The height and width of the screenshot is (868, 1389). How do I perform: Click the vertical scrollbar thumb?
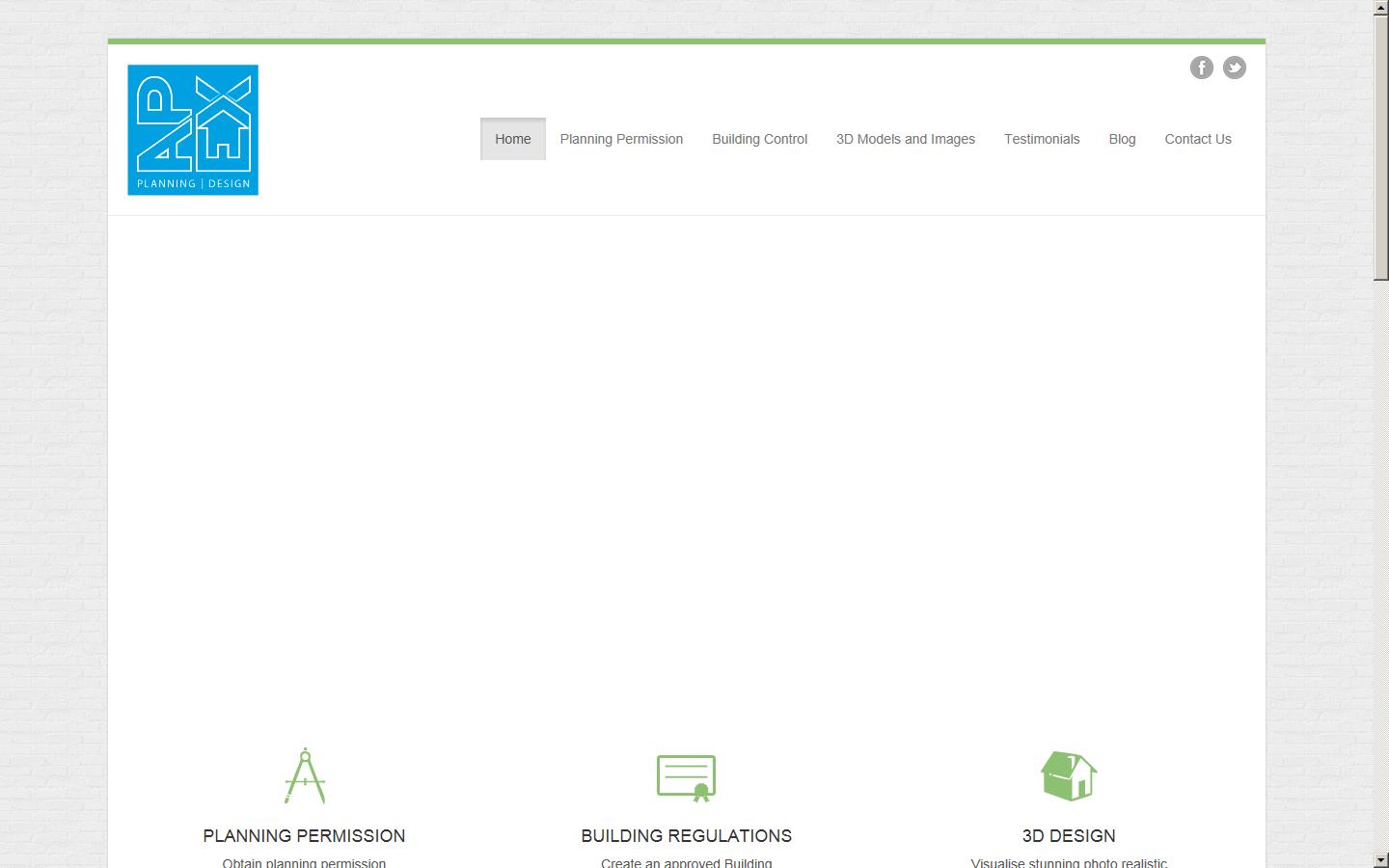1380,145
